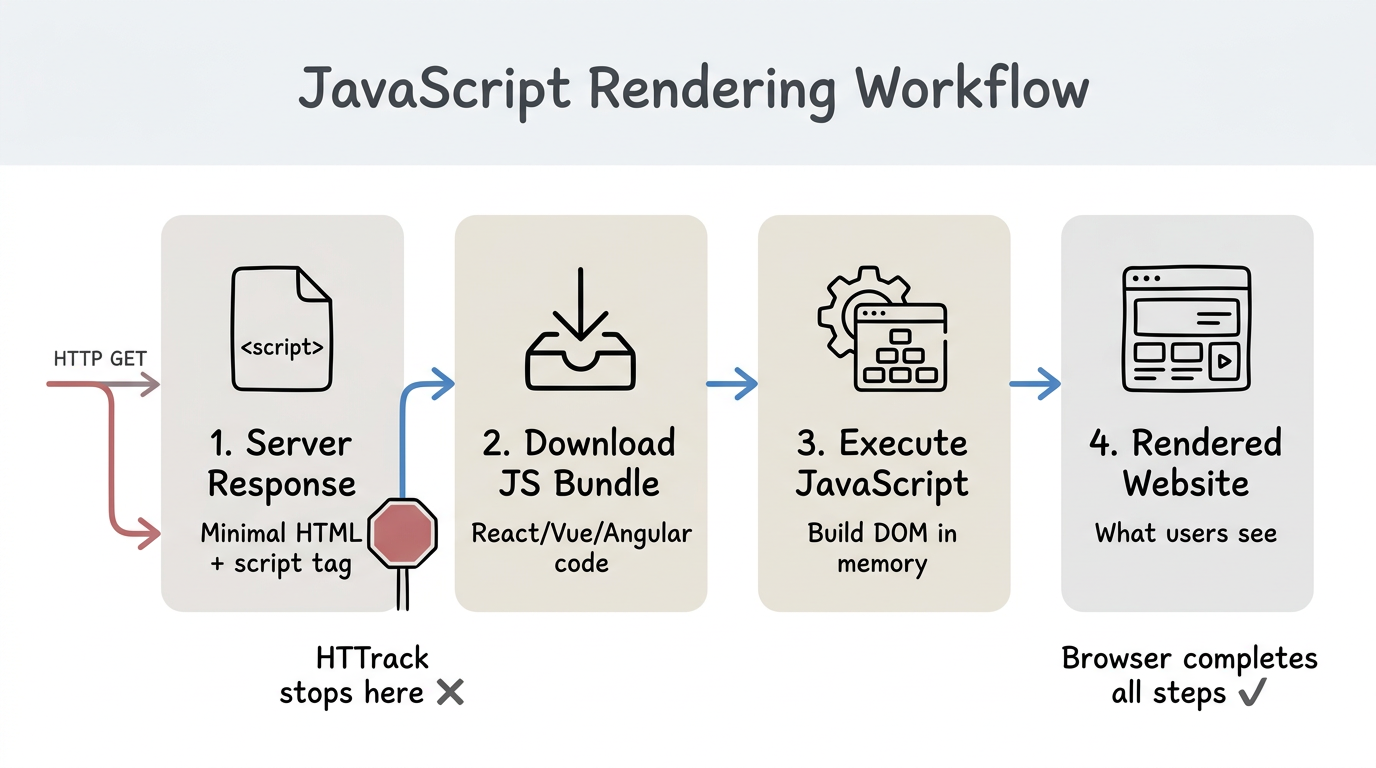1376x768 pixels.
Task: Click the script document icon above Server Response
Action: (x=281, y=325)
